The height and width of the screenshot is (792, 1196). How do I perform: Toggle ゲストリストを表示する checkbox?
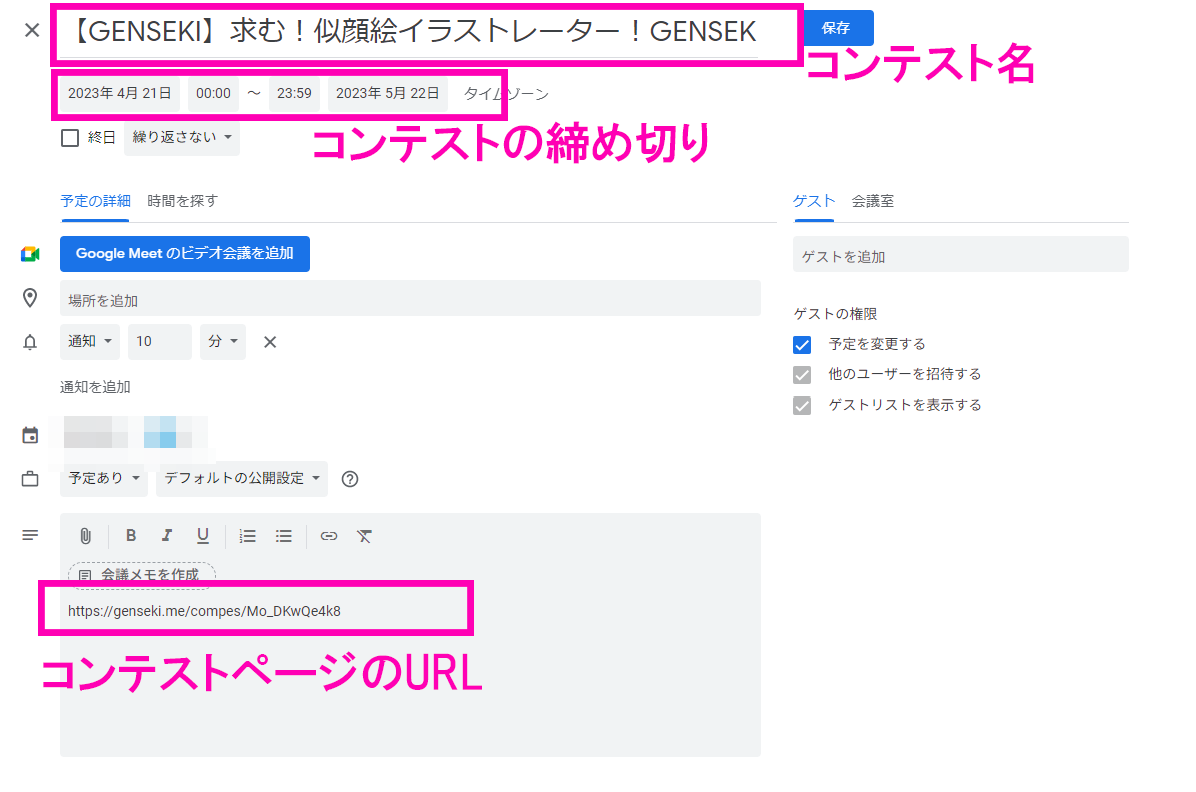[802, 405]
